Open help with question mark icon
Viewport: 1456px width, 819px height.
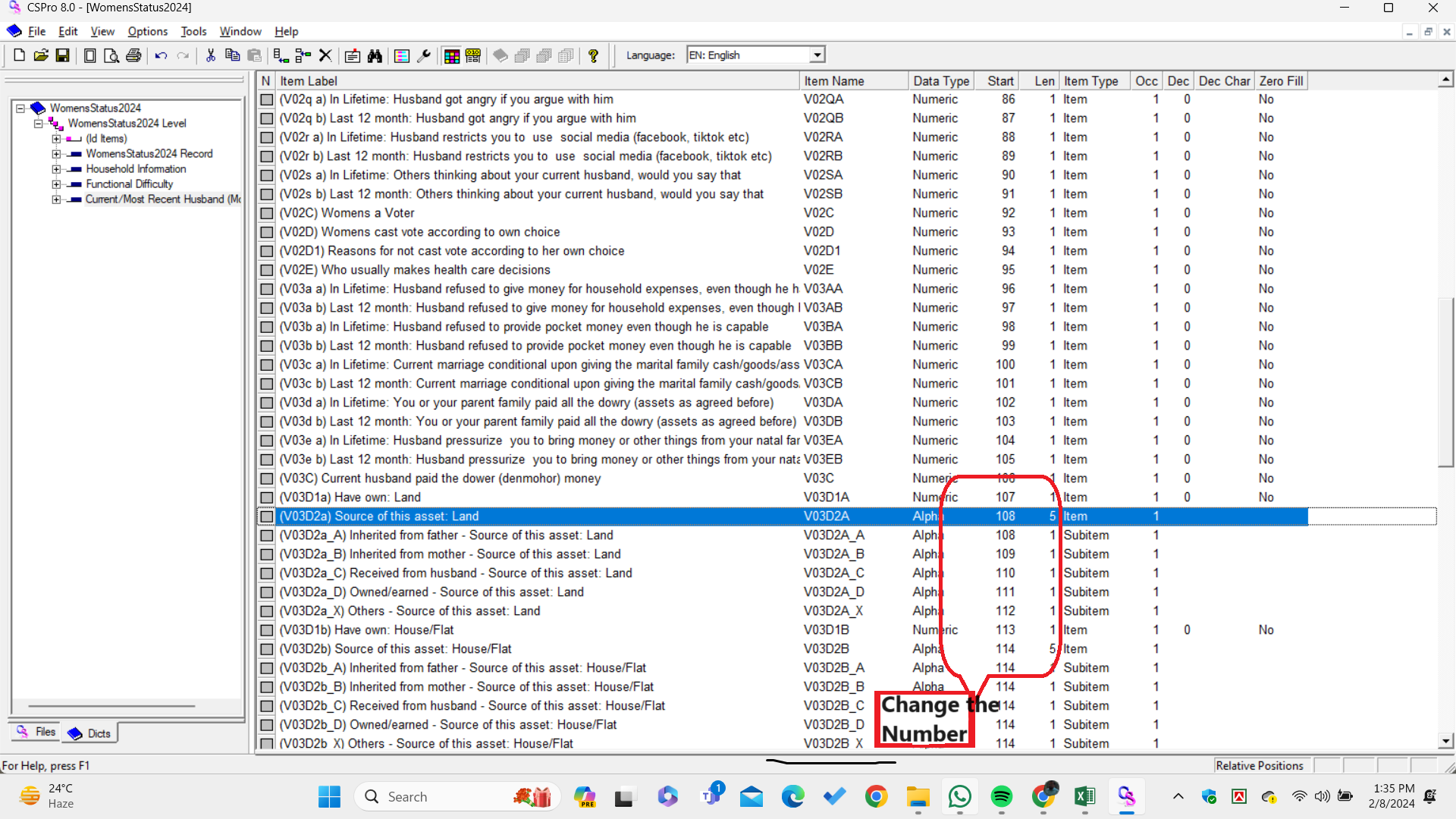click(x=594, y=55)
